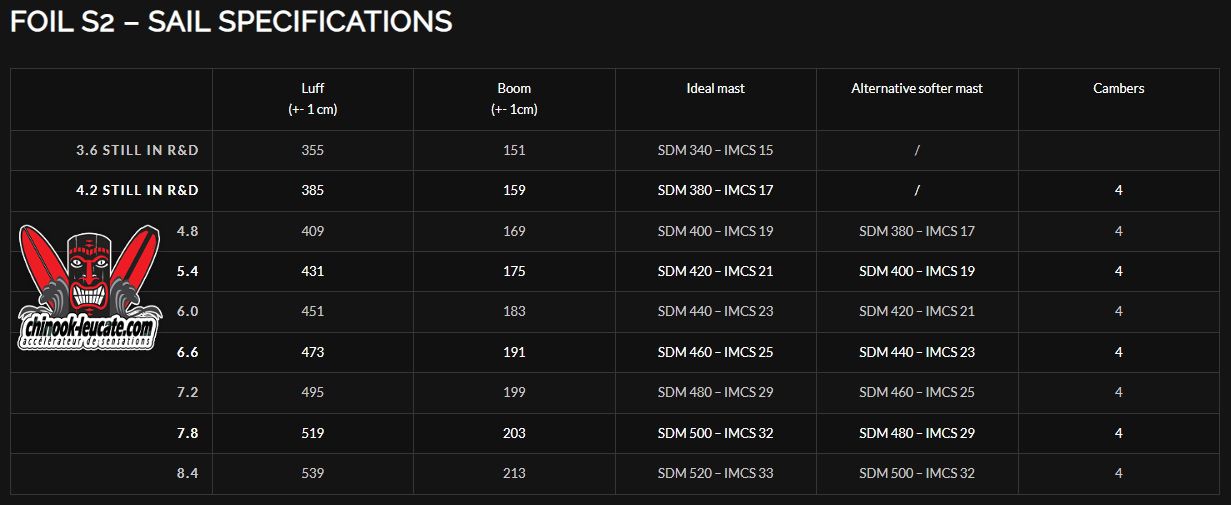Image resolution: width=1231 pixels, height=505 pixels.
Task: Click ideal mast "SDM 380 – IMCS 17" for 4.2
Action: pyautogui.click(x=715, y=190)
